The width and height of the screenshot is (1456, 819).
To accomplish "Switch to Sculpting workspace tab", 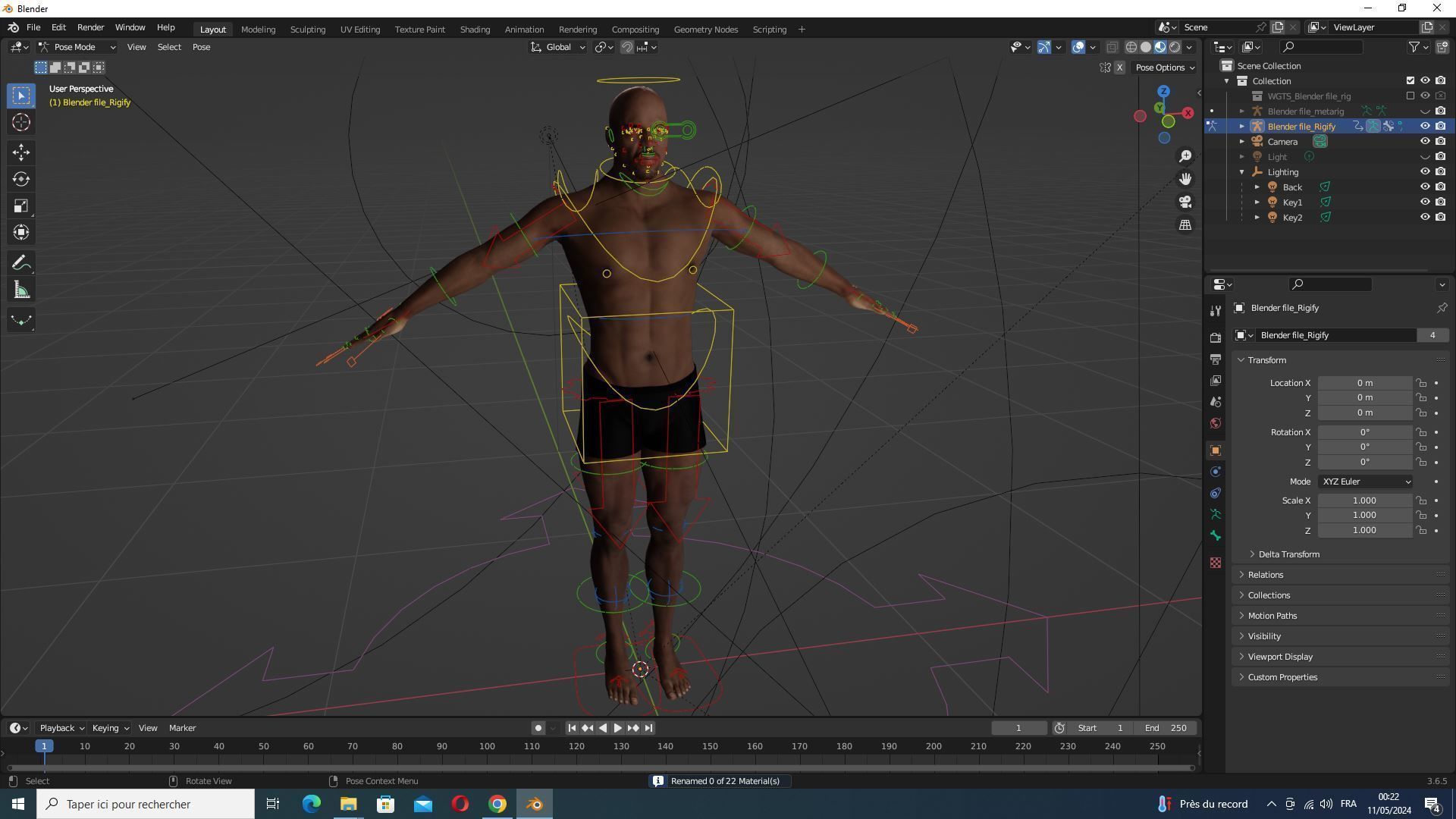I will (307, 30).
